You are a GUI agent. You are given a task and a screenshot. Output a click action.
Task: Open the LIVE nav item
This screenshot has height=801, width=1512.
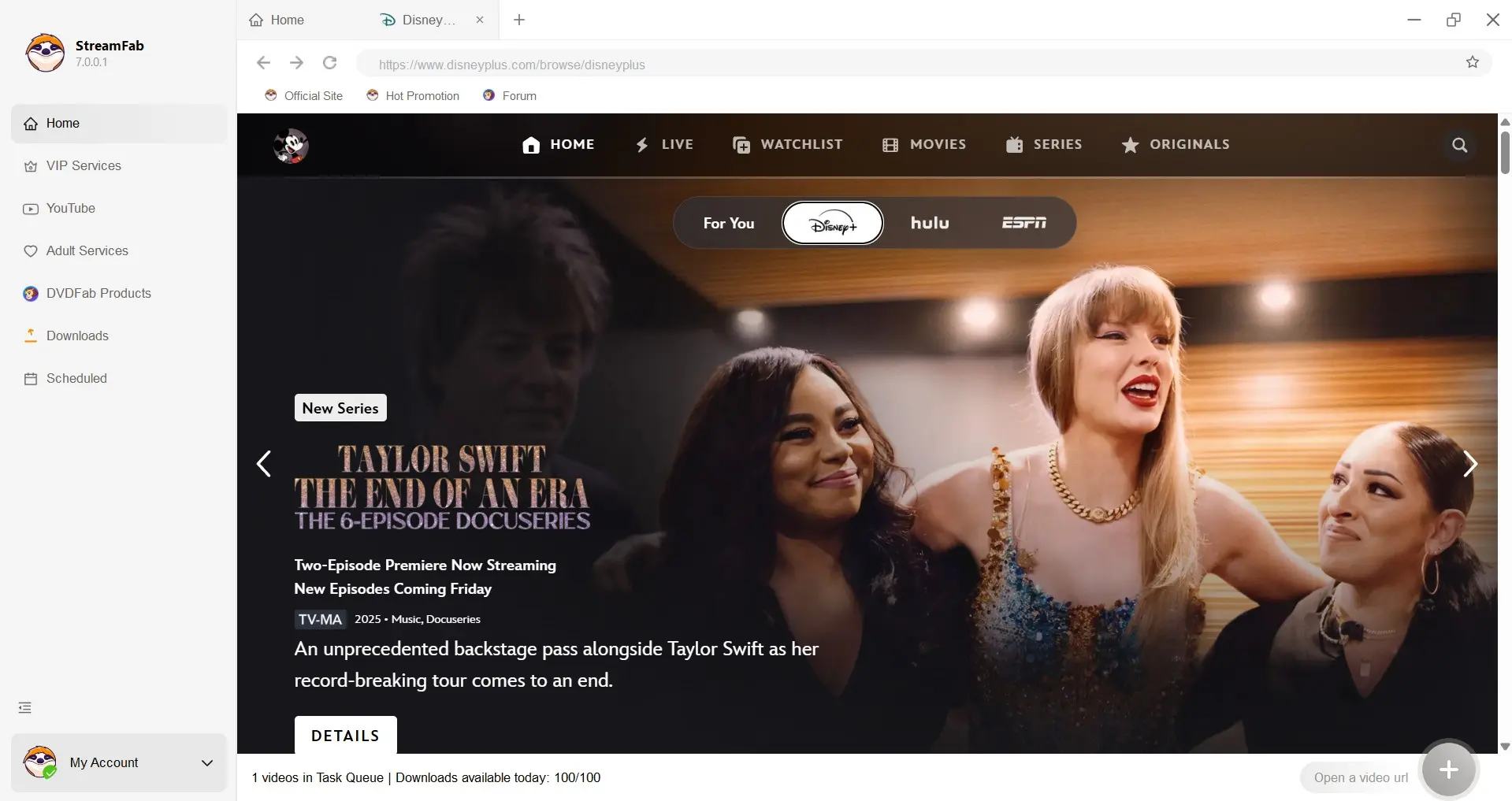(664, 144)
